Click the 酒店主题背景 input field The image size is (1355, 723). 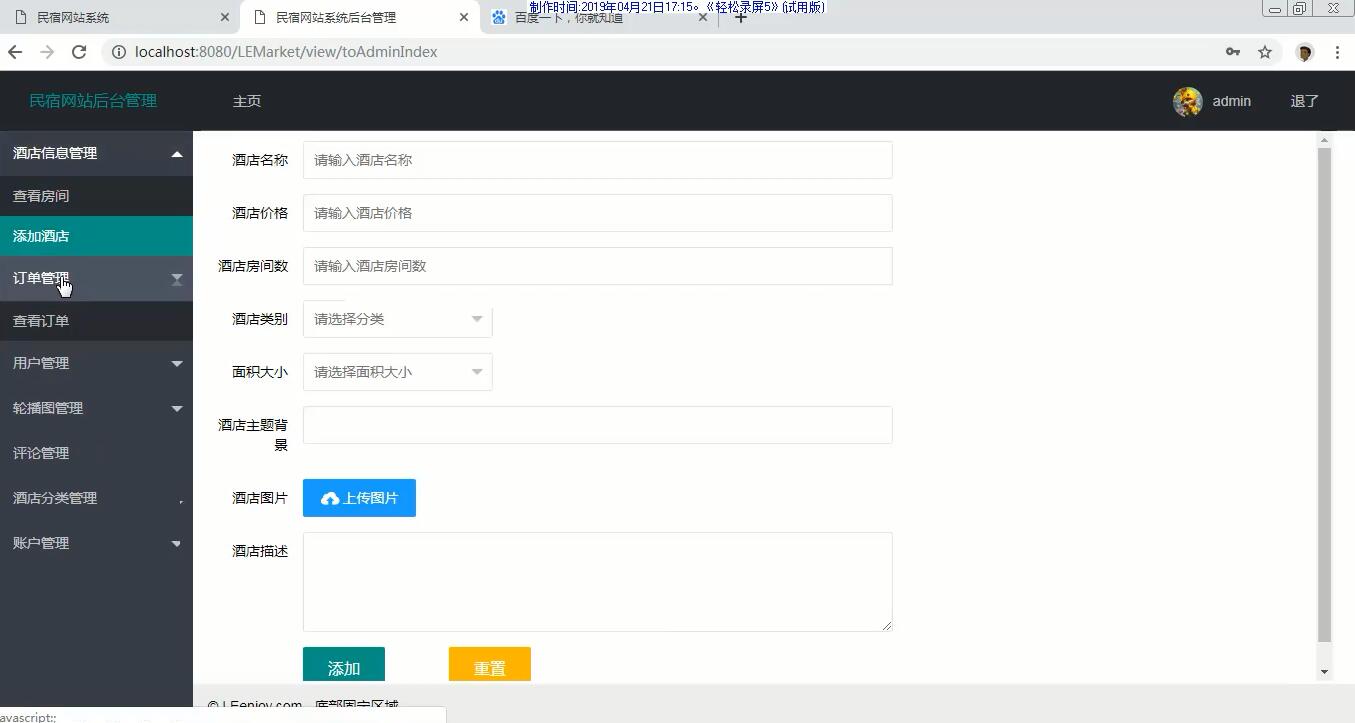597,425
